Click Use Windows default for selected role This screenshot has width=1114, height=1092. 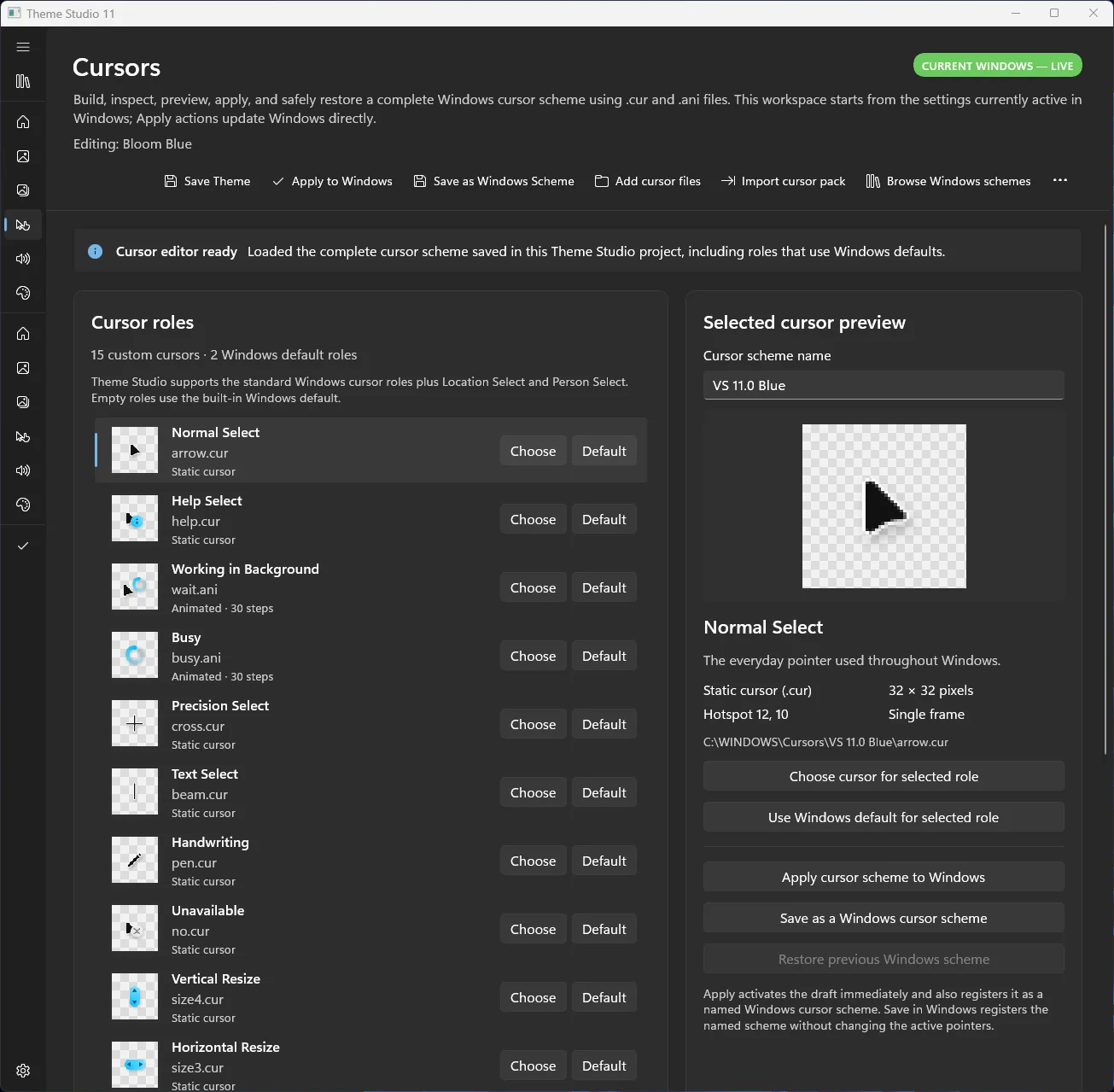[884, 817]
